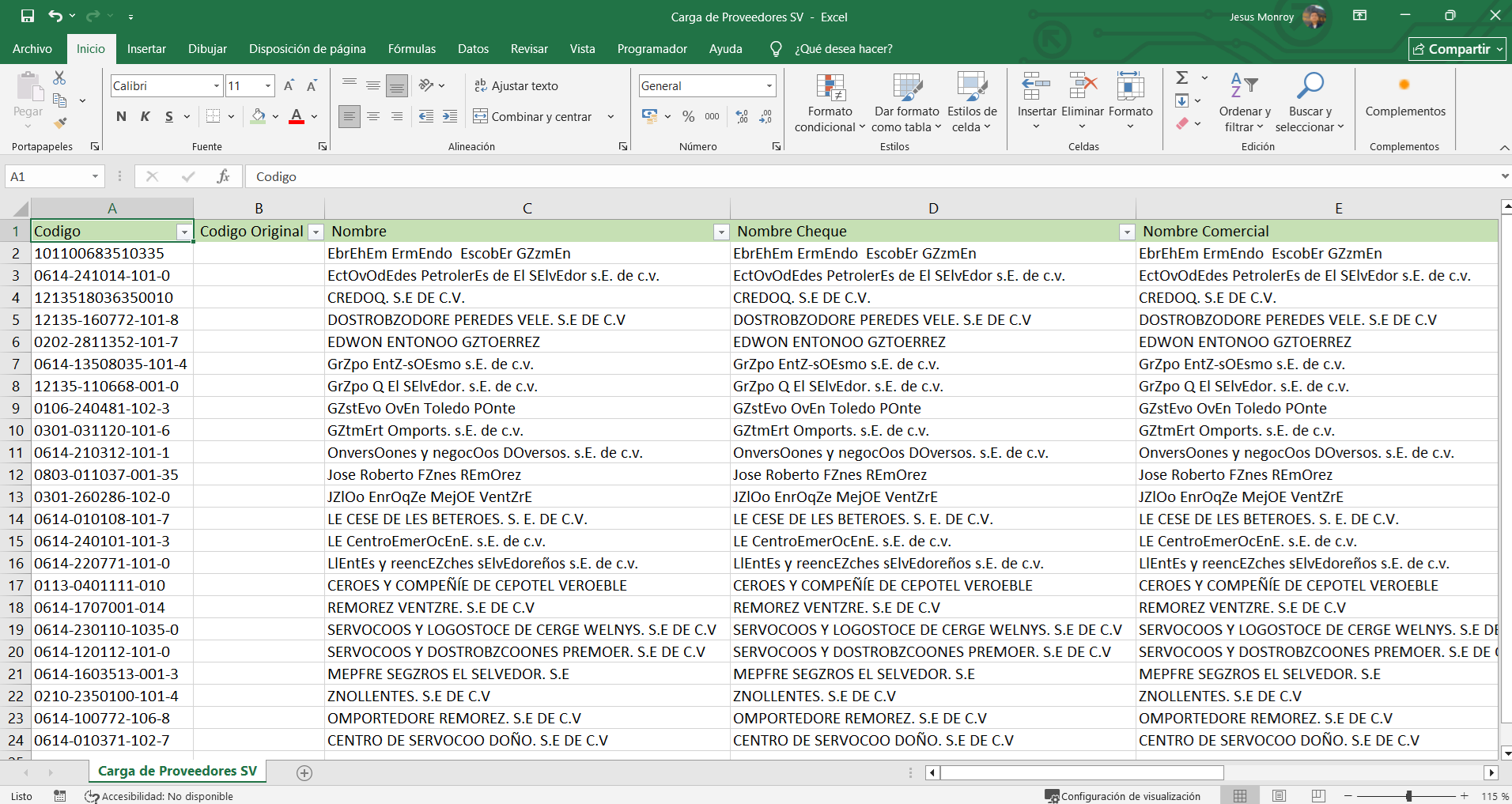Screen dimensions: 1512x804
Task: Adjust the zoom slider
Action: (x=1408, y=796)
